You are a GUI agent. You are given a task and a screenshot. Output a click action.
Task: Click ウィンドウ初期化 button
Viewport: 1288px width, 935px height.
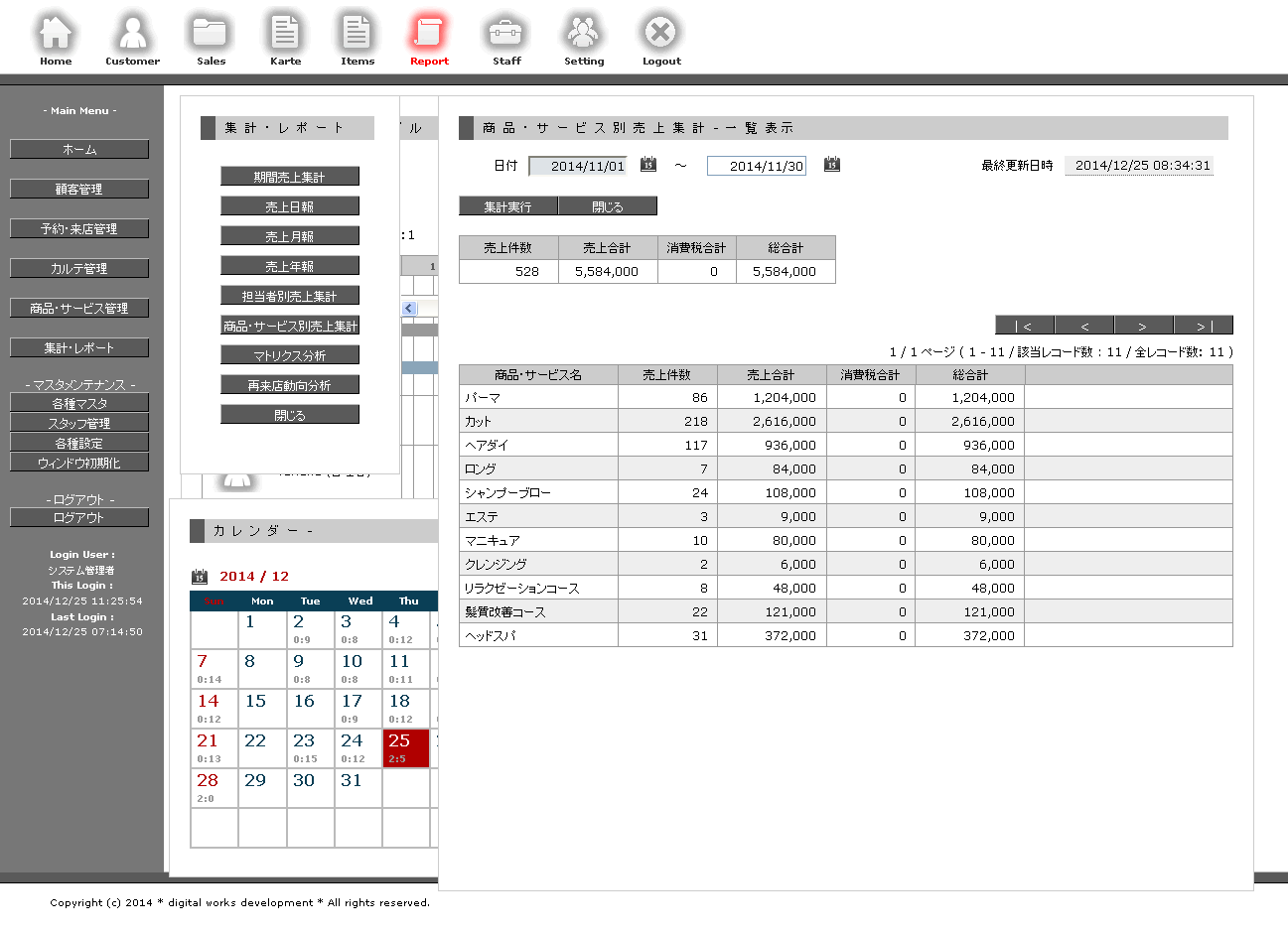[x=79, y=463]
